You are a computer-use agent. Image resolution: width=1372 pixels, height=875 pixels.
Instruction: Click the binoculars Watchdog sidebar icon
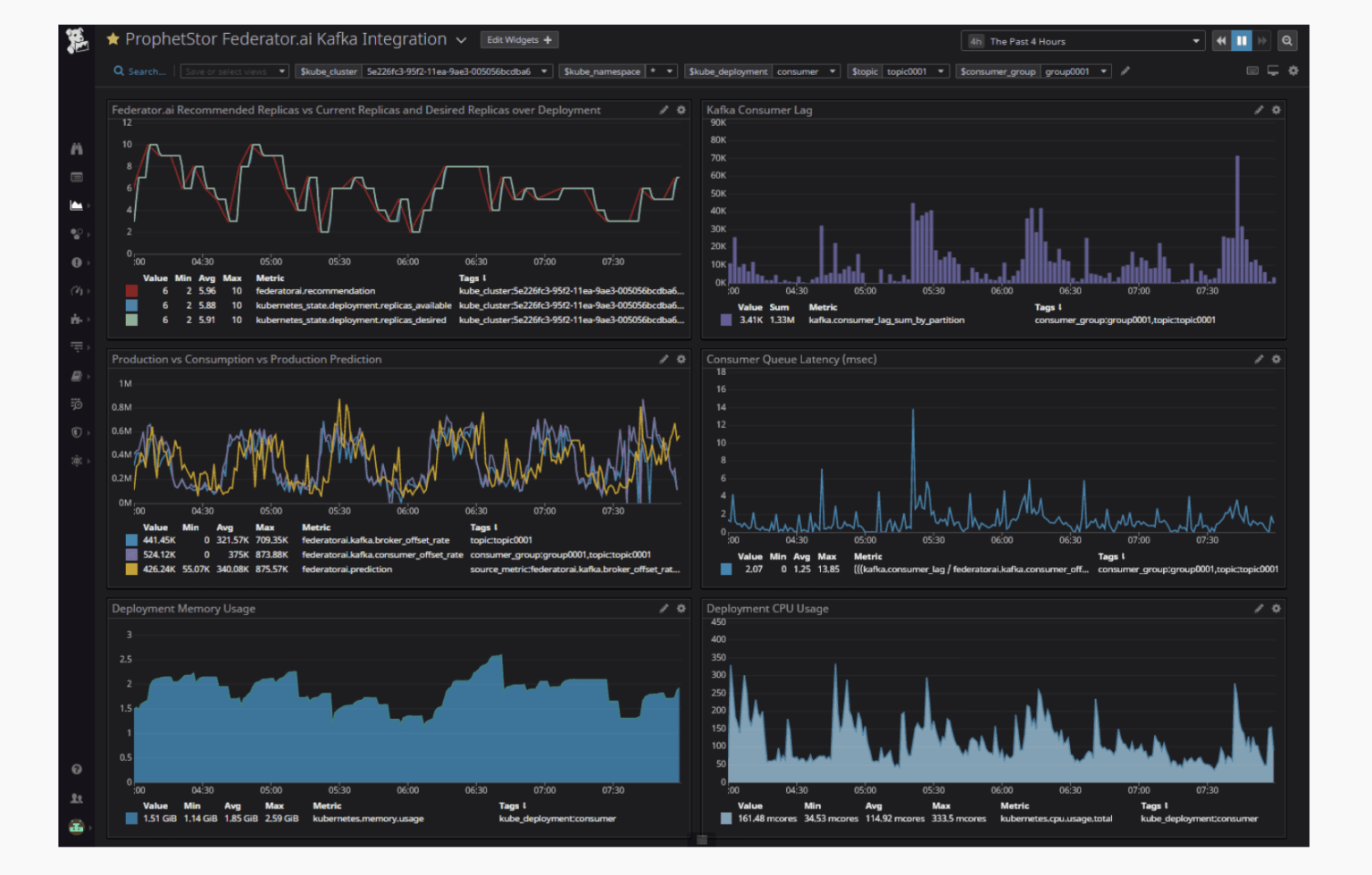(x=77, y=149)
